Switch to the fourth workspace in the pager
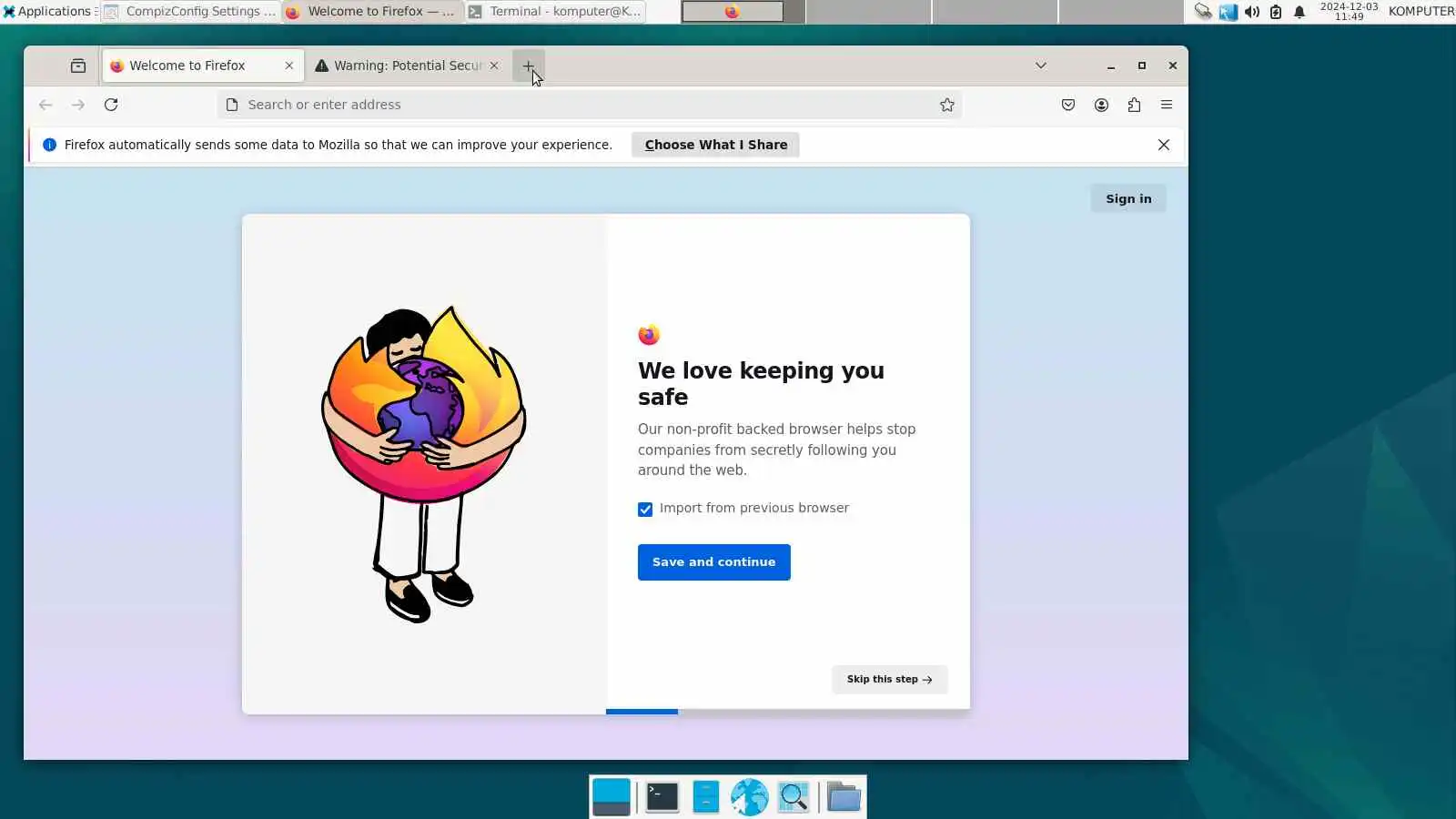The image size is (1456, 819). [1121, 12]
